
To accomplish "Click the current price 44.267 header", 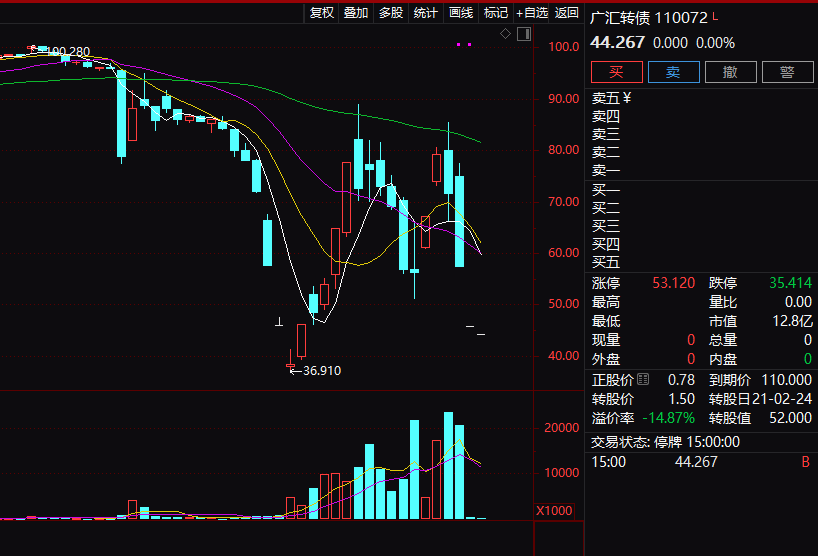I will coord(617,42).
